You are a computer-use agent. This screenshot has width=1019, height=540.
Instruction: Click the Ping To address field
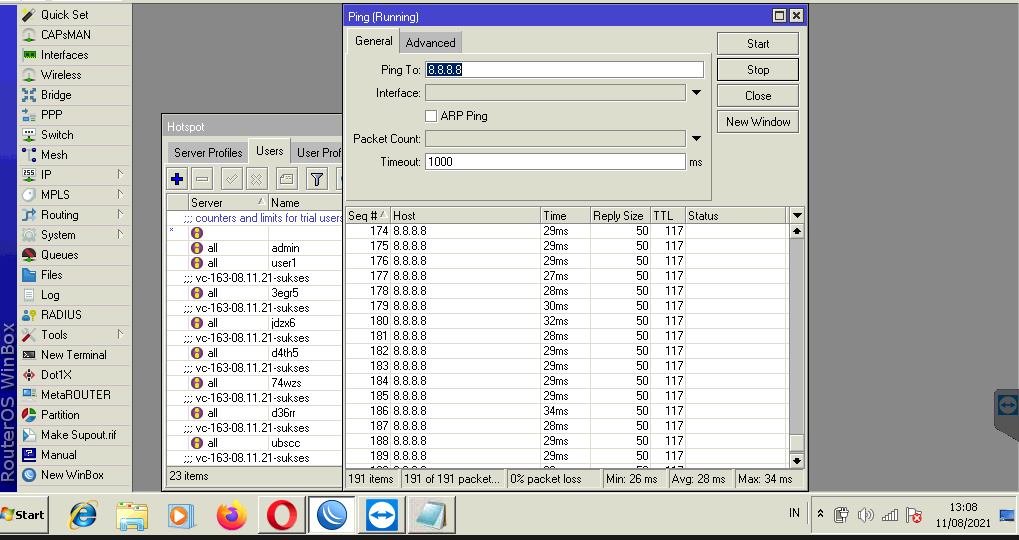pos(564,70)
